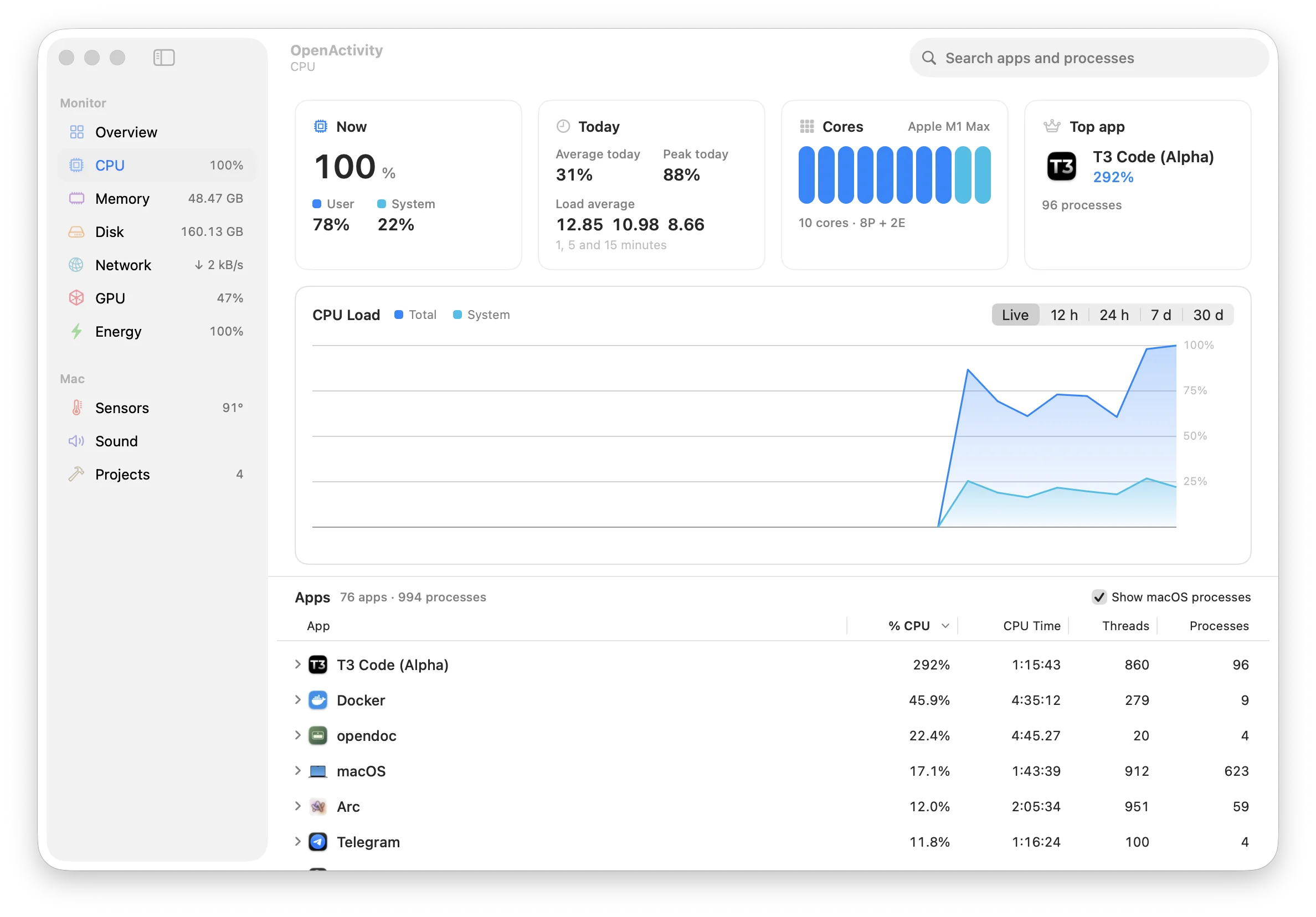
Task: Click the Disk drive icon
Action: (76, 232)
